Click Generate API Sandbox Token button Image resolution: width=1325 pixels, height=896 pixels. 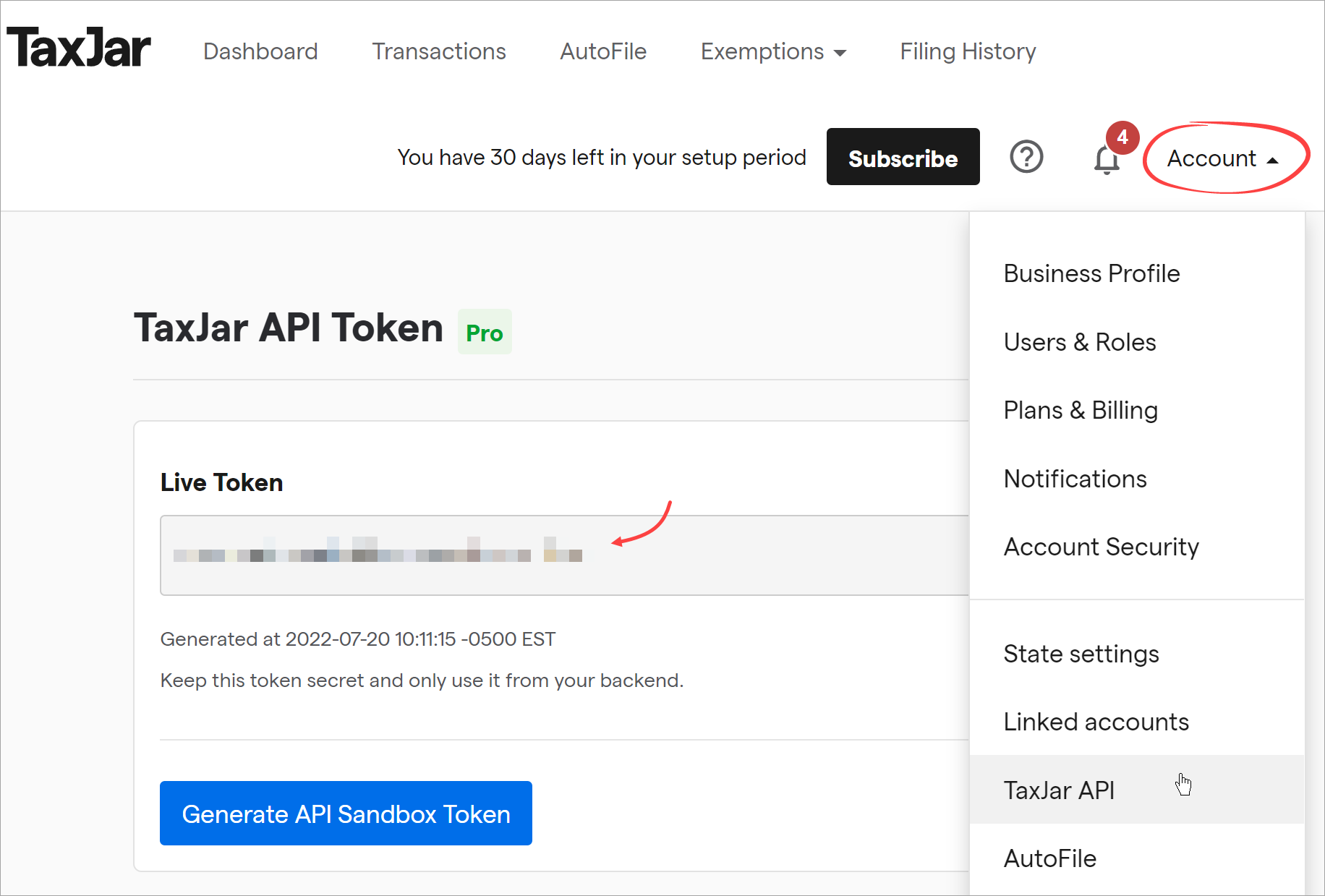346,814
